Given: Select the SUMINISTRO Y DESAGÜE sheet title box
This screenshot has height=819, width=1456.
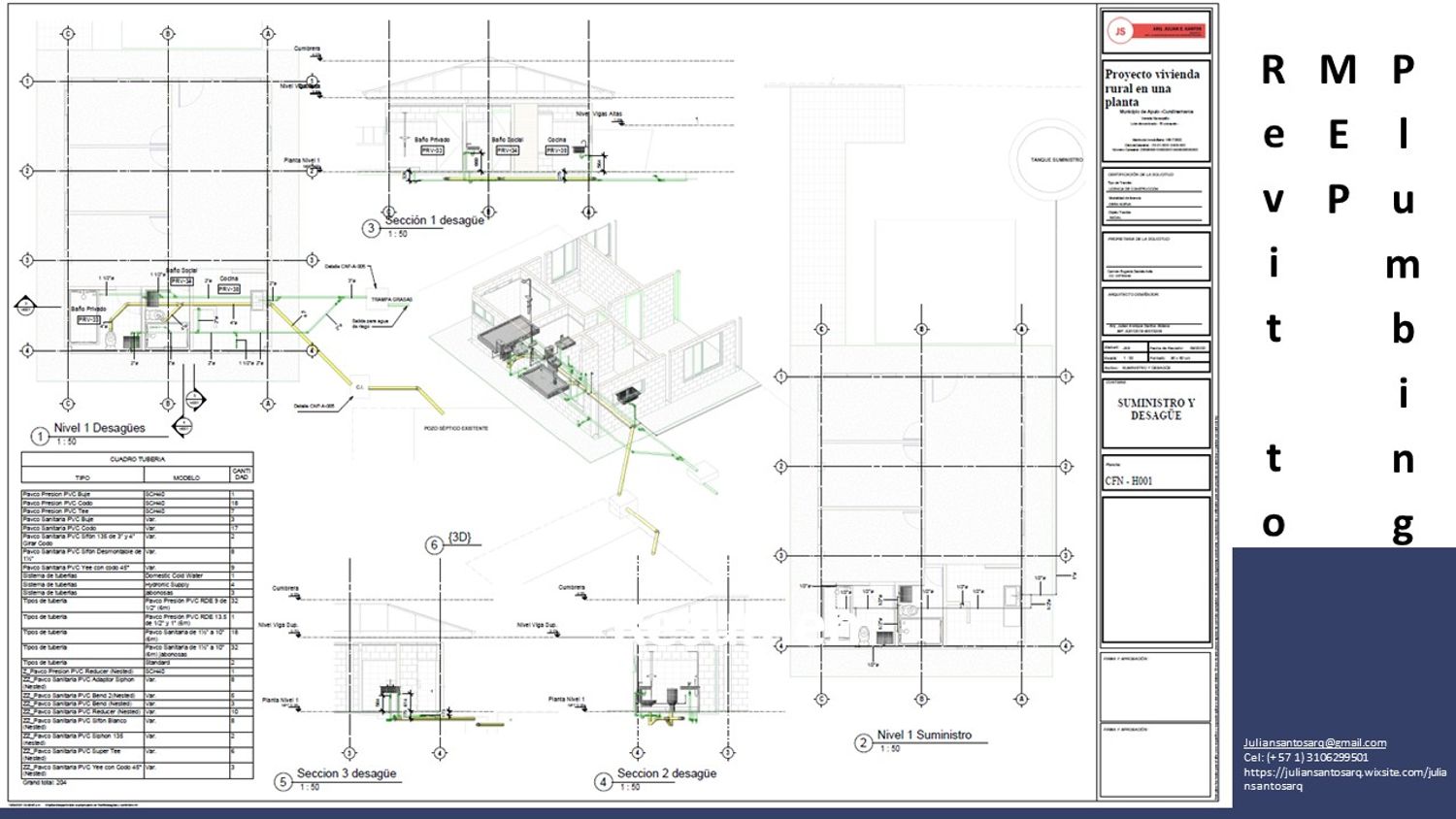Looking at the screenshot, I should [x=1155, y=409].
